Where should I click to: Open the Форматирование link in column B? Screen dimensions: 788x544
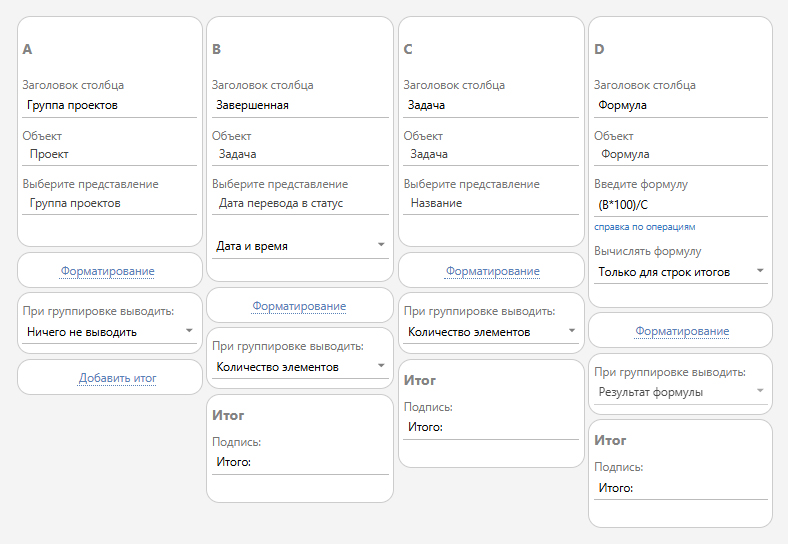299,306
